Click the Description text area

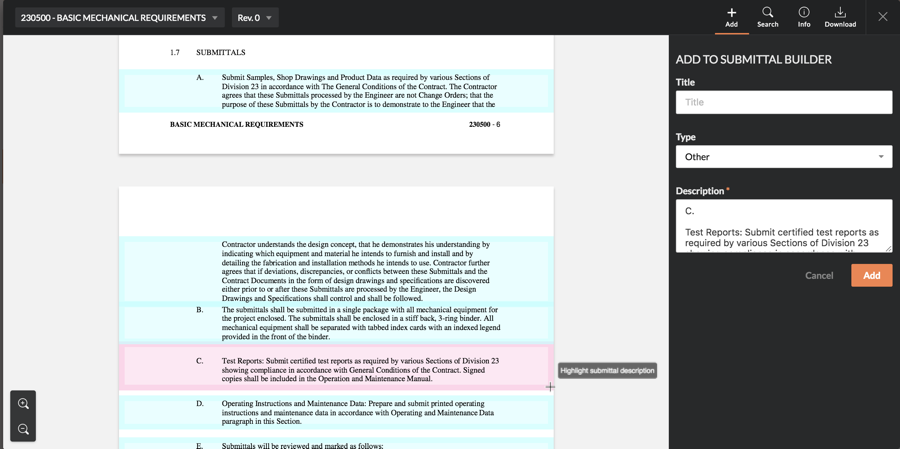pos(783,226)
